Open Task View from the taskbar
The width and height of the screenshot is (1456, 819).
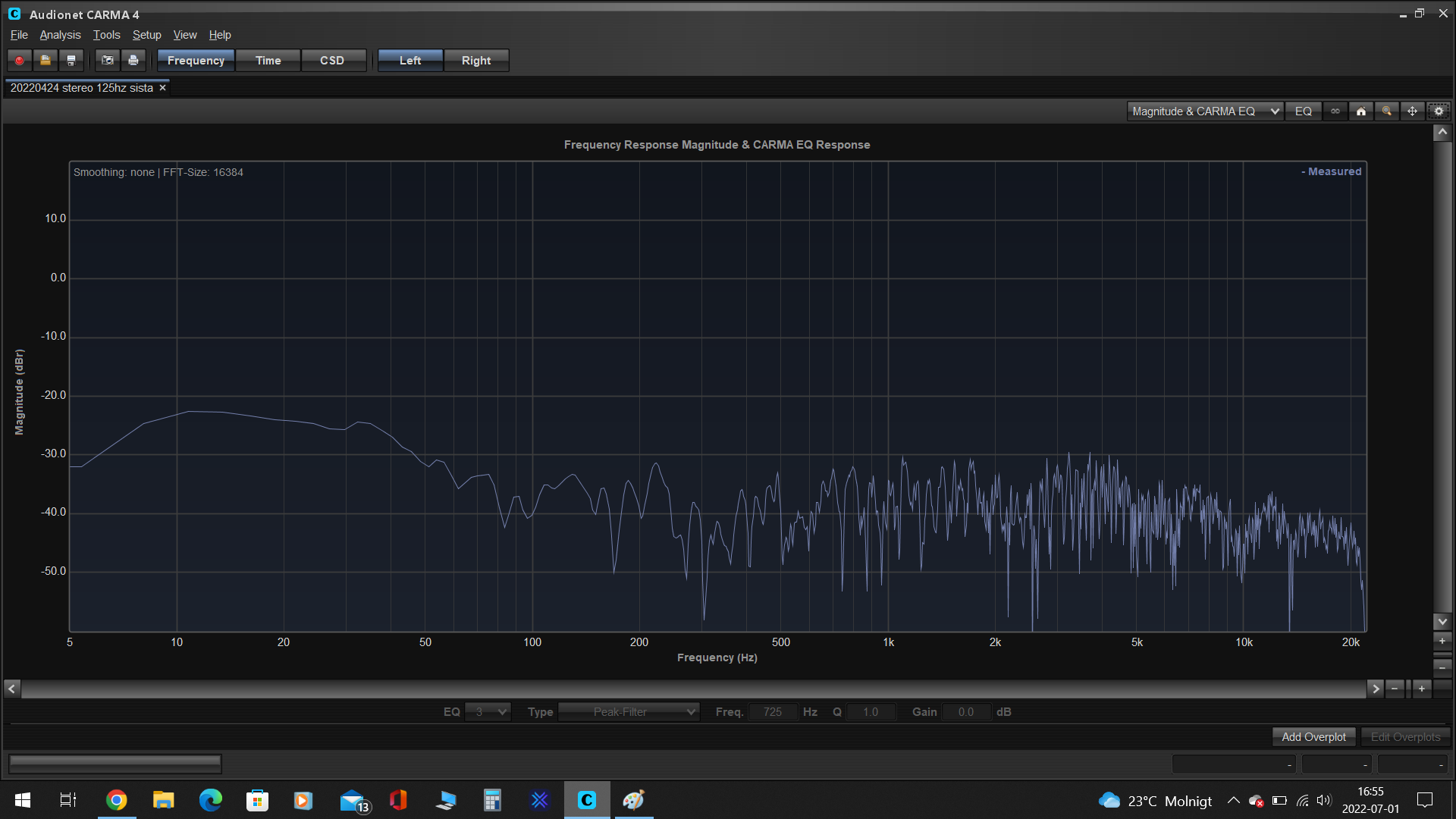(68, 800)
